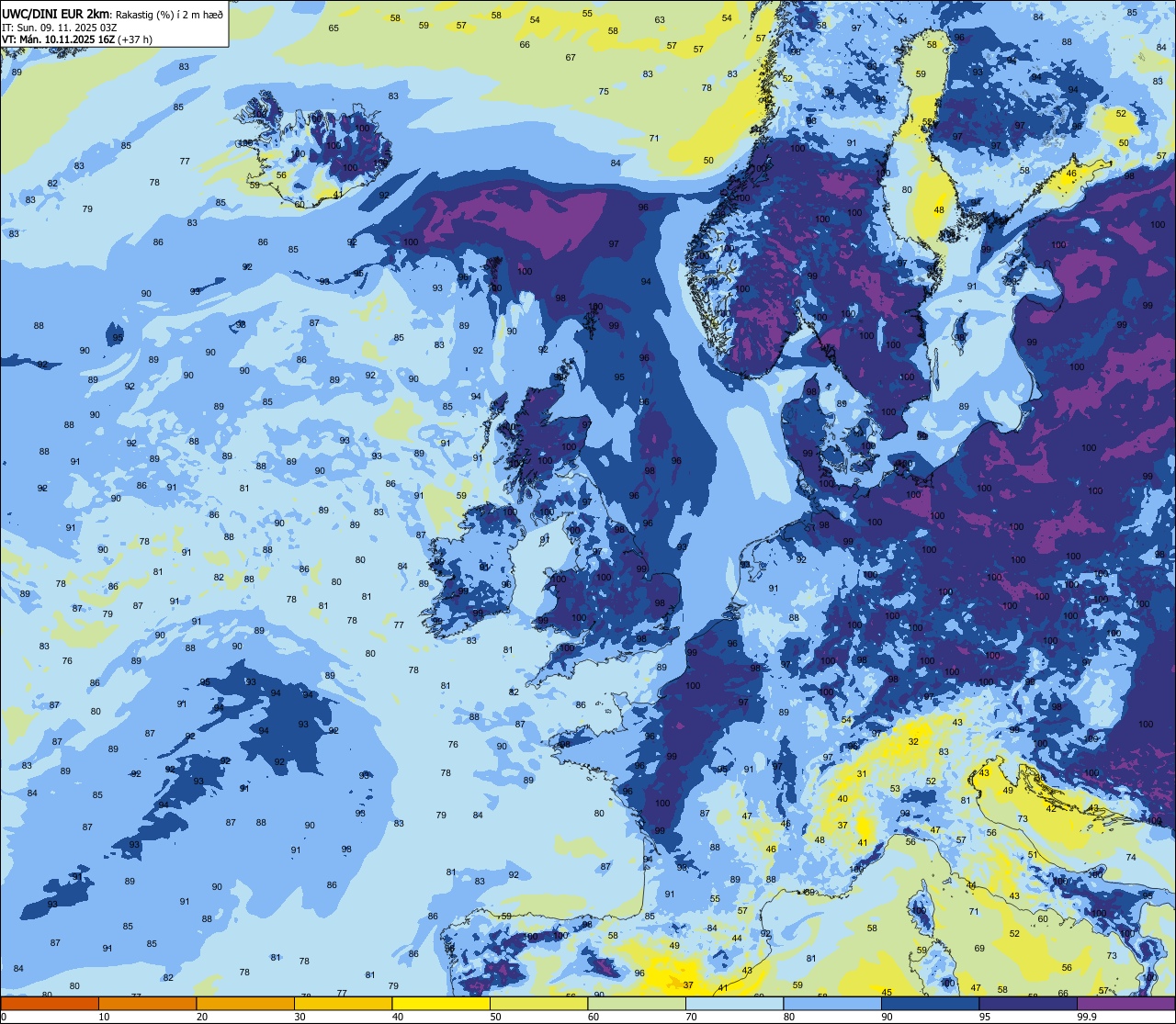
Task: Click the legend label '90'
Action: coord(887,1017)
